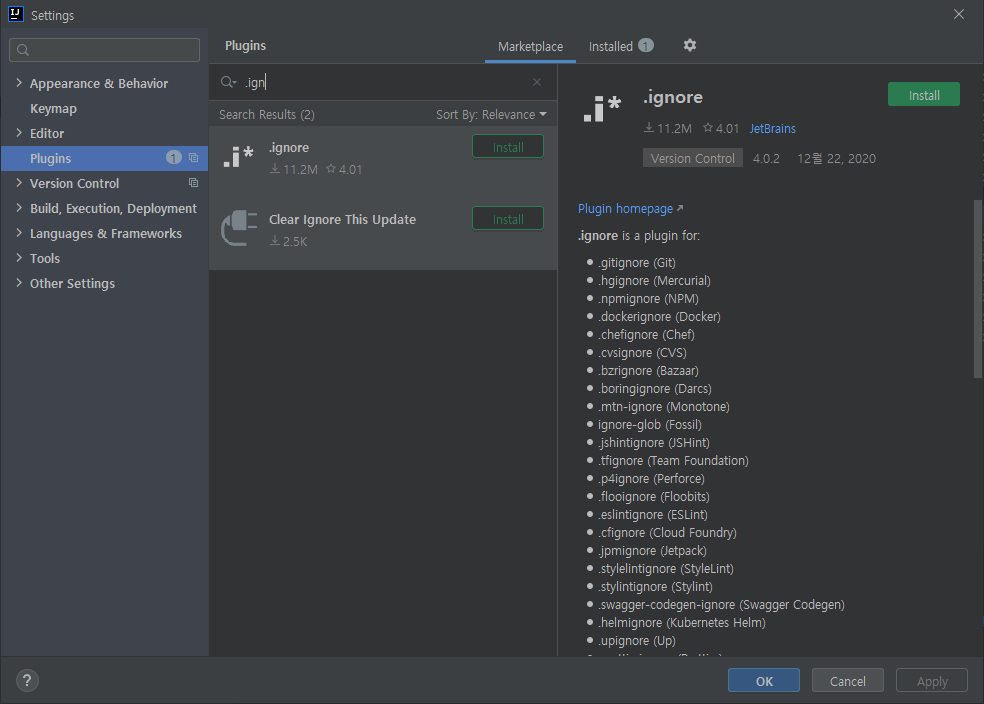Click the search options magnifier in the plugin search

click(x=228, y=82)
